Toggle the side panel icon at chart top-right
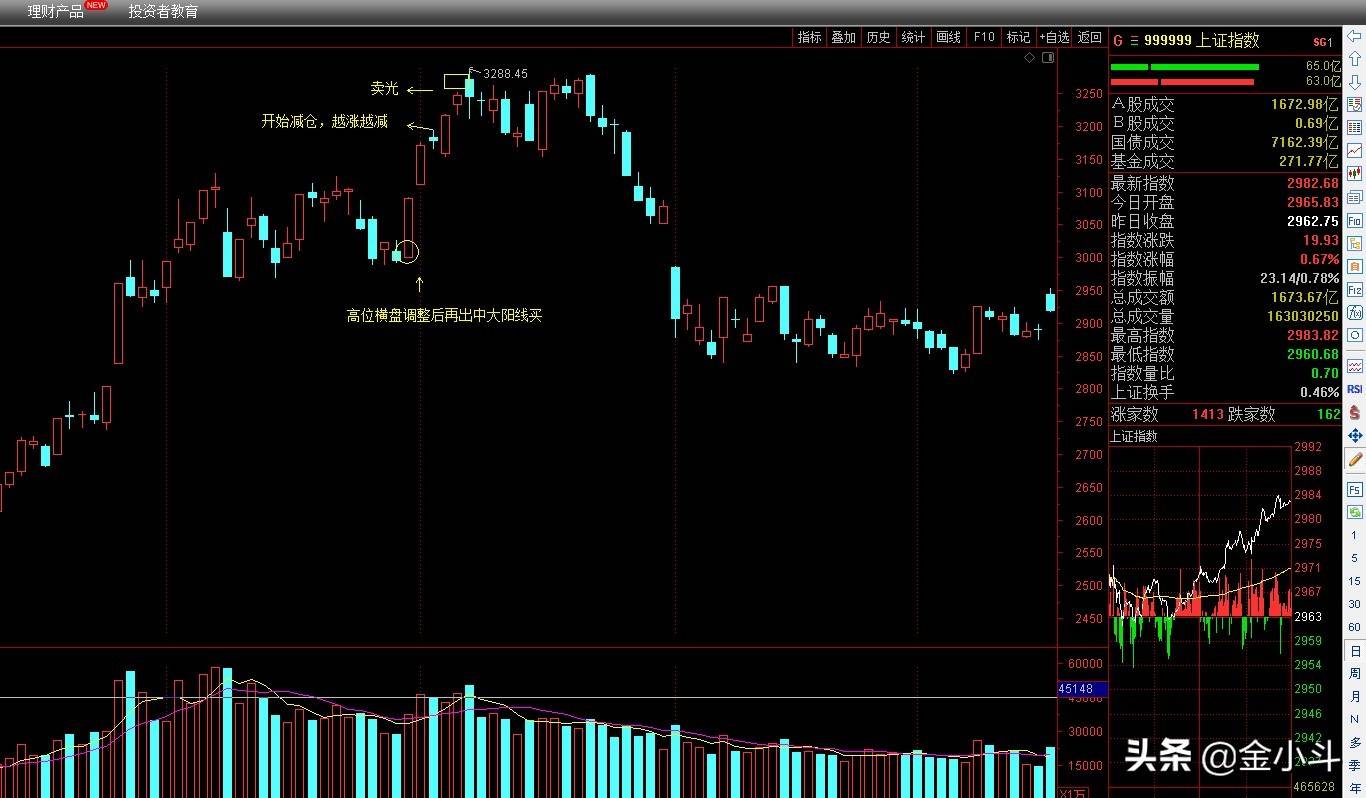1366x798 pixels. pos(1048,58)
